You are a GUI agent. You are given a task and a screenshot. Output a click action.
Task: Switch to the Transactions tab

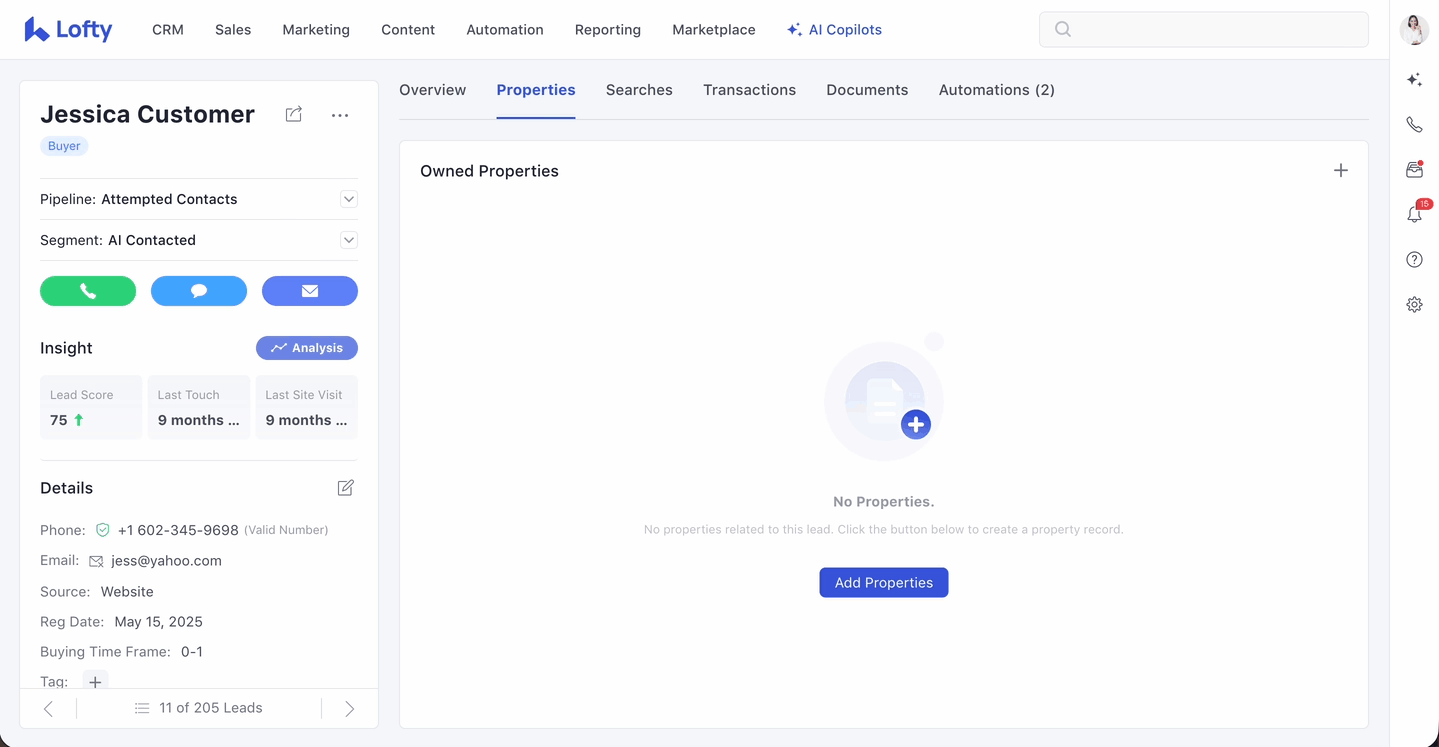point(749,90)
